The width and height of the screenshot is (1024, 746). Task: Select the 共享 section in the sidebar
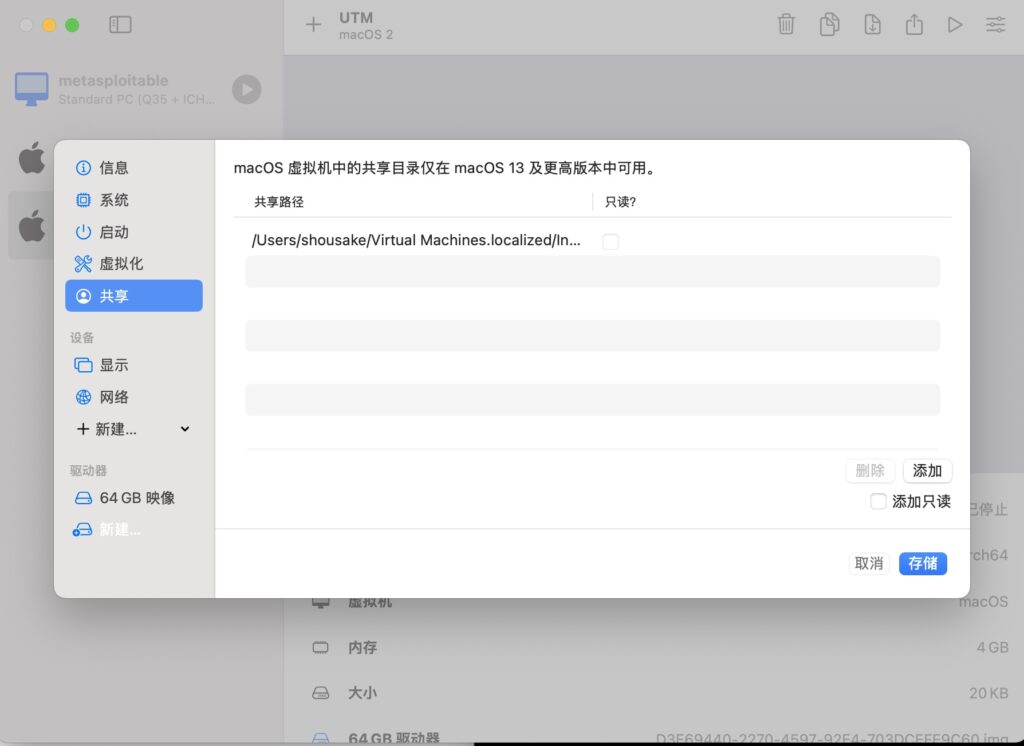134,296
